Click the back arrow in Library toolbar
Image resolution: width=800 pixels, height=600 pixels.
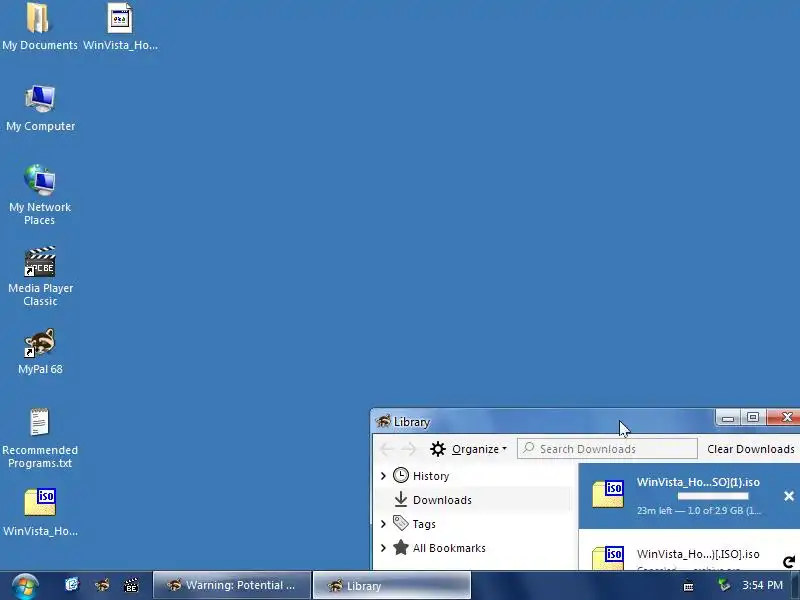tap(387, 449)
